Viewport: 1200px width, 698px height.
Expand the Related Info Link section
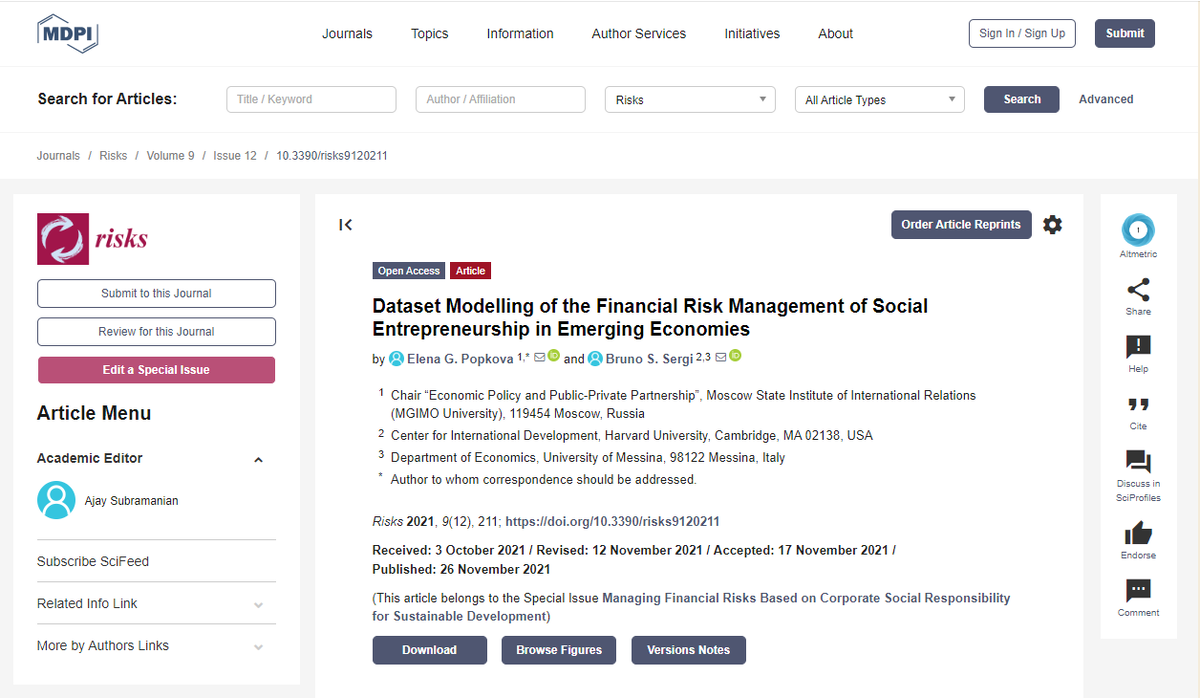point(259,604)
